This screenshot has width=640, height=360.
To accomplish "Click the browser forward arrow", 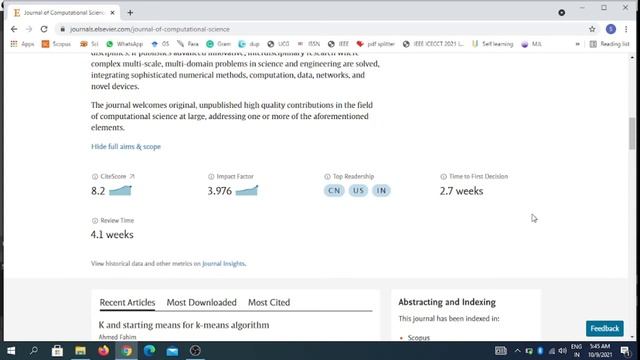I will pyautogui.click(x=29, y=29).
